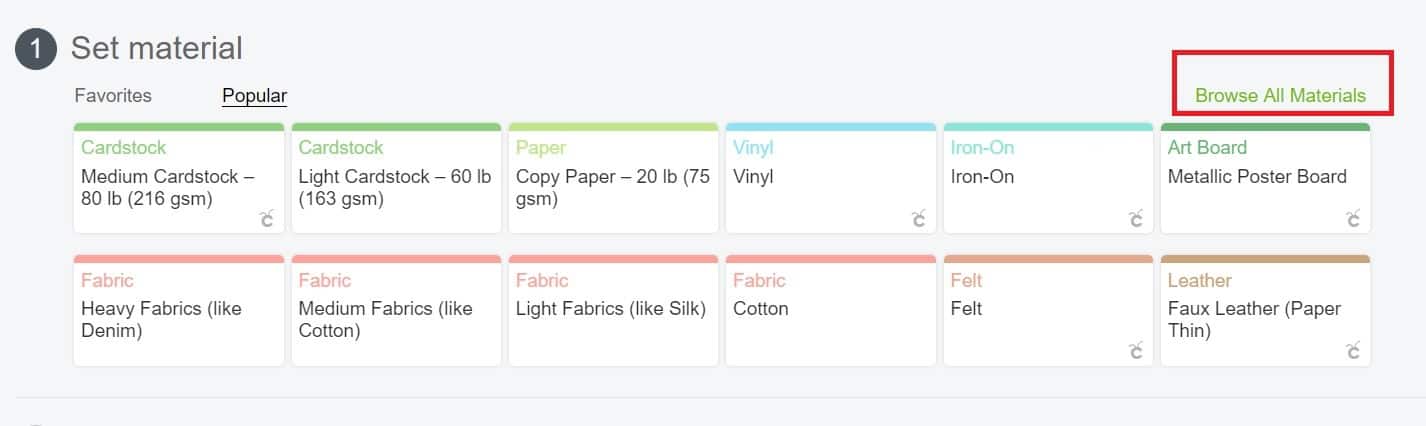Select Light Cardstock 60 lb material
Image resolution: width=1426 pixels, height=426 pixels.
[x=396, y=178]
